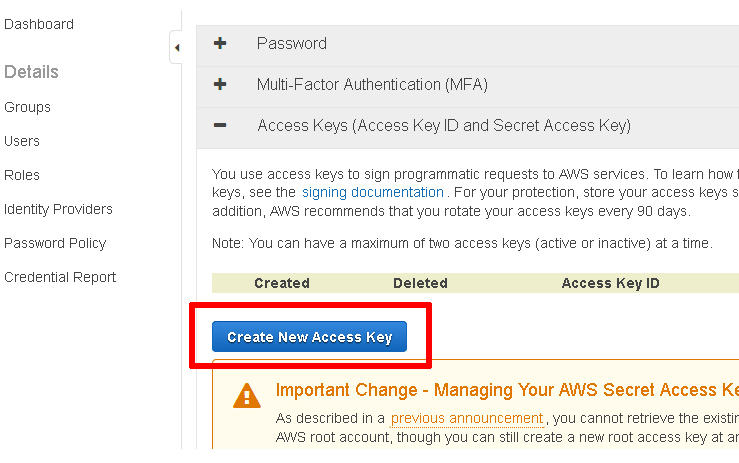This screenshot has height=463, width=739.
Task: Click the plus icon beside Multi-Factor Authentication
Action: click(220, 84)
